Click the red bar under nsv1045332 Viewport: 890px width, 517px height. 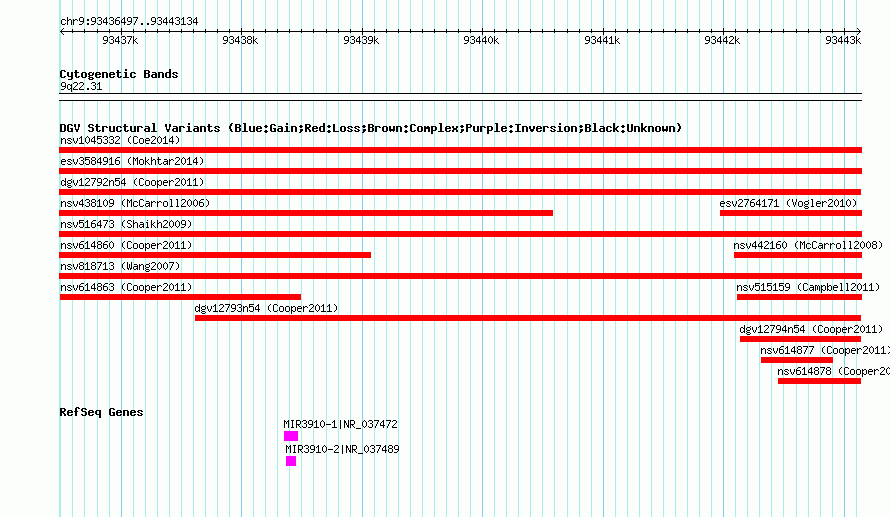(x=460, y=150)
